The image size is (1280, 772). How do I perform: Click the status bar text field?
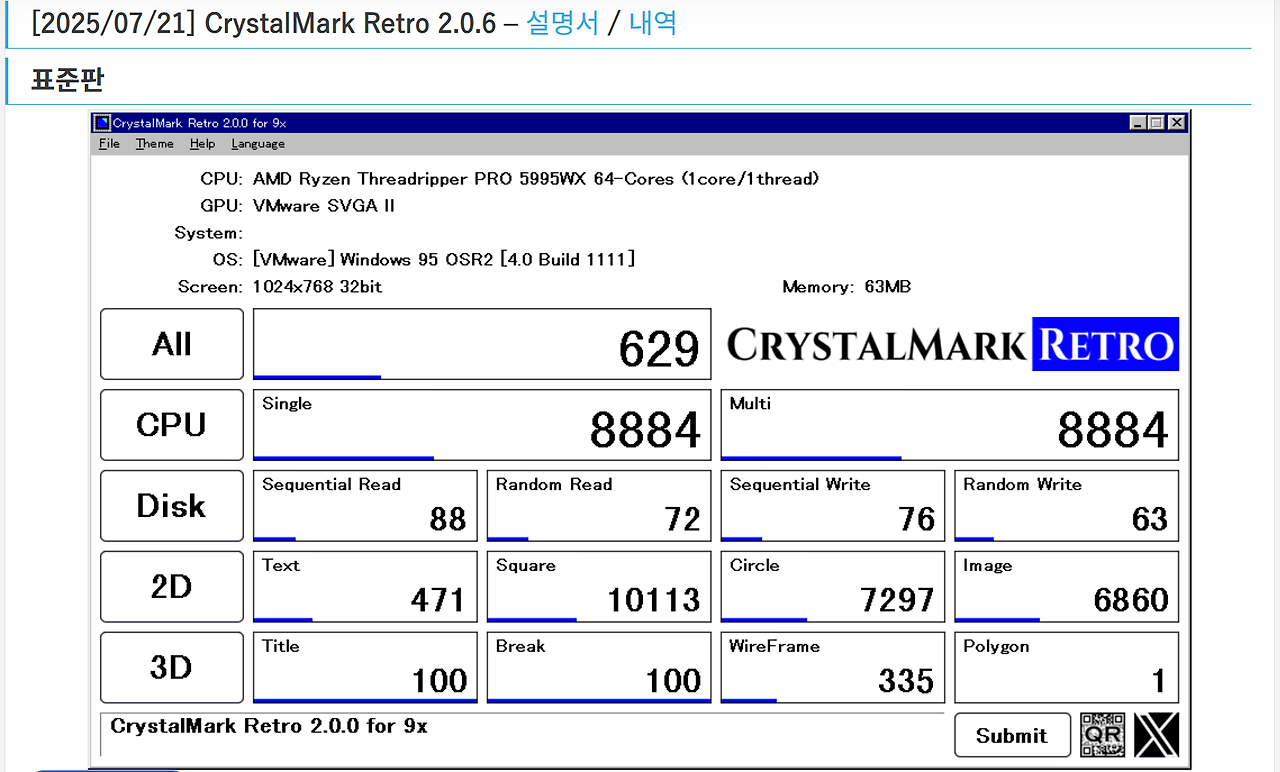522,735
